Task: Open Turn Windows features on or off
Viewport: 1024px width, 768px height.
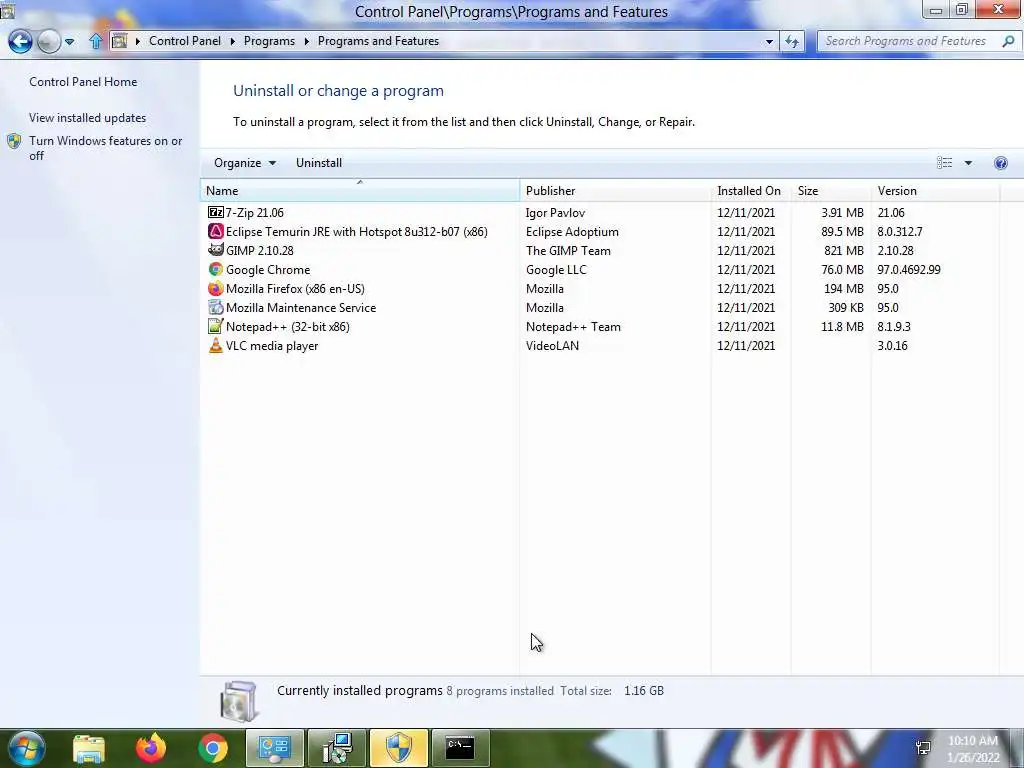Action: tap(105, 148)
